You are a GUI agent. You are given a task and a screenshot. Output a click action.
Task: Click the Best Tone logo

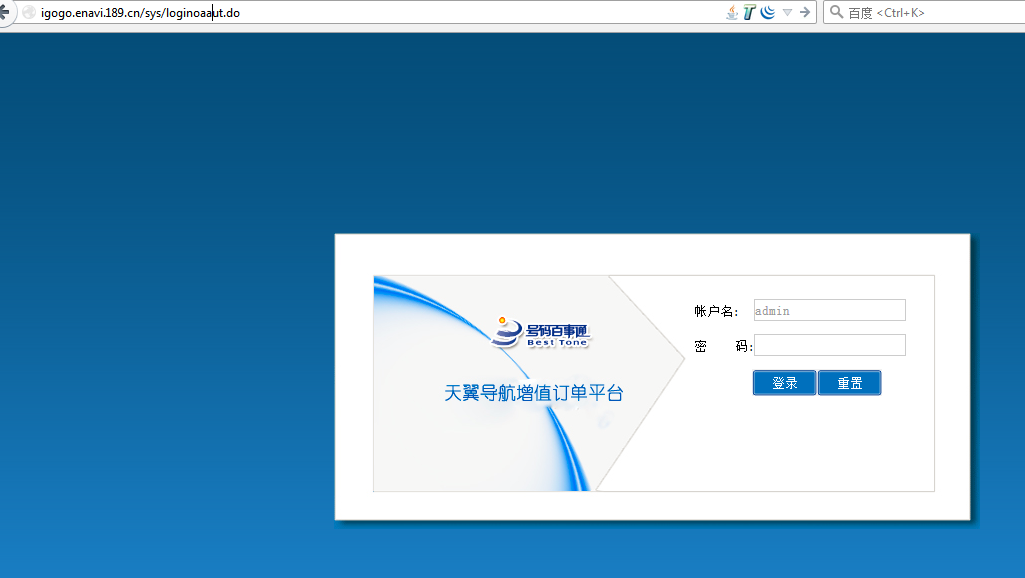(x=540, y=333)
